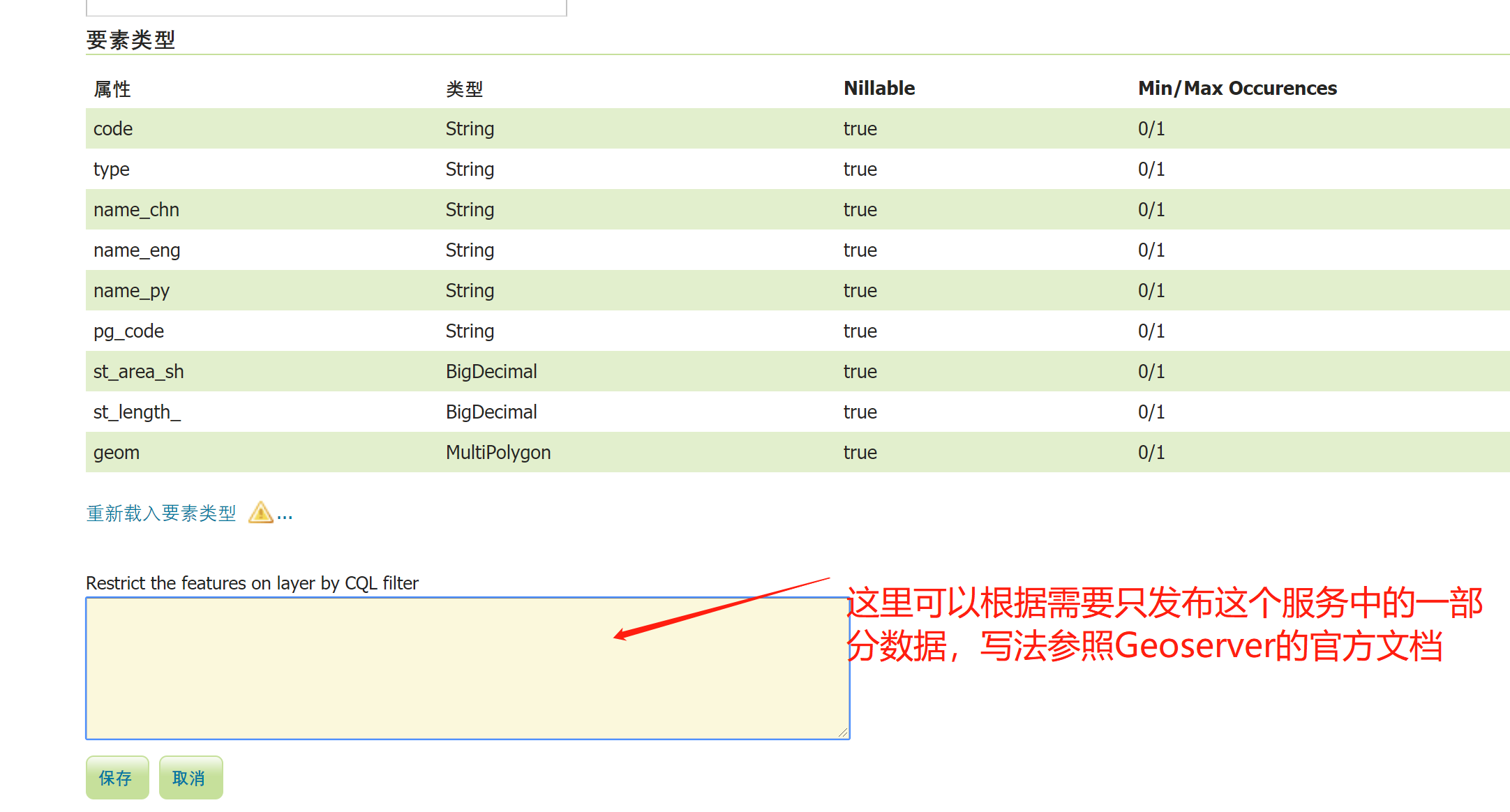
Task: Click the warning triangle icon
Action: [260, 513]
